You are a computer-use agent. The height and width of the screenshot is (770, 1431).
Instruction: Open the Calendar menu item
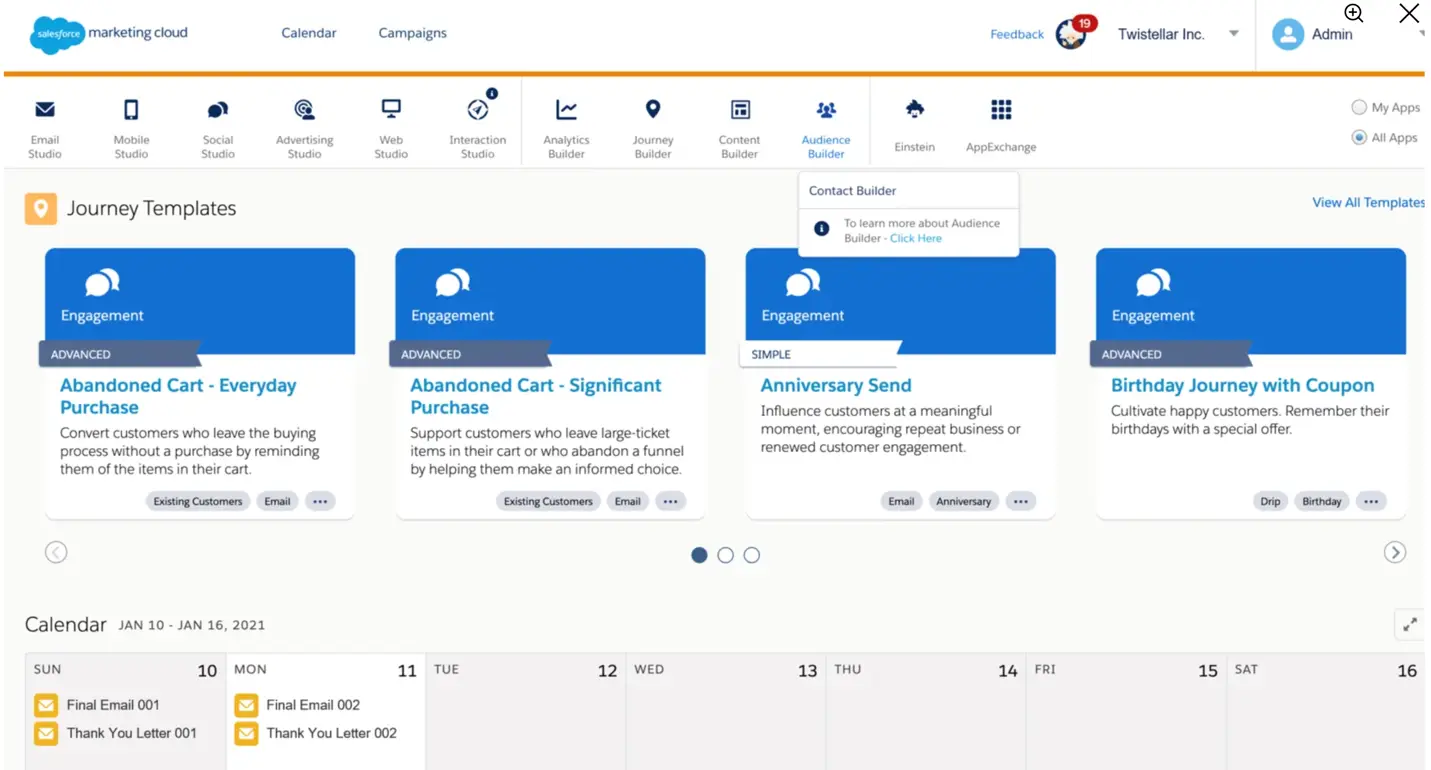(x=309, y=33)
